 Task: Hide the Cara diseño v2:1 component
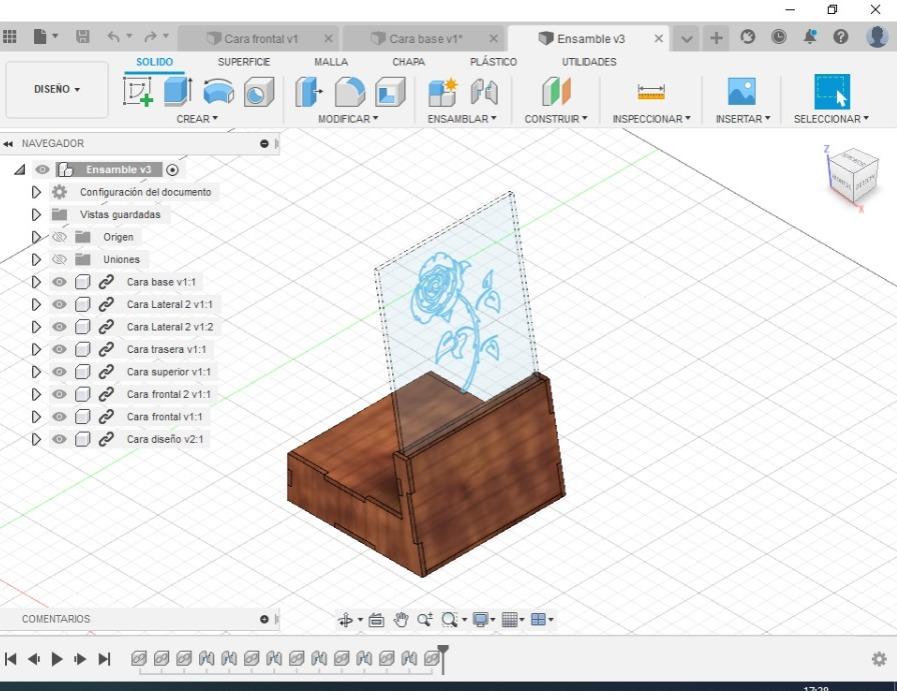(59, 439)
